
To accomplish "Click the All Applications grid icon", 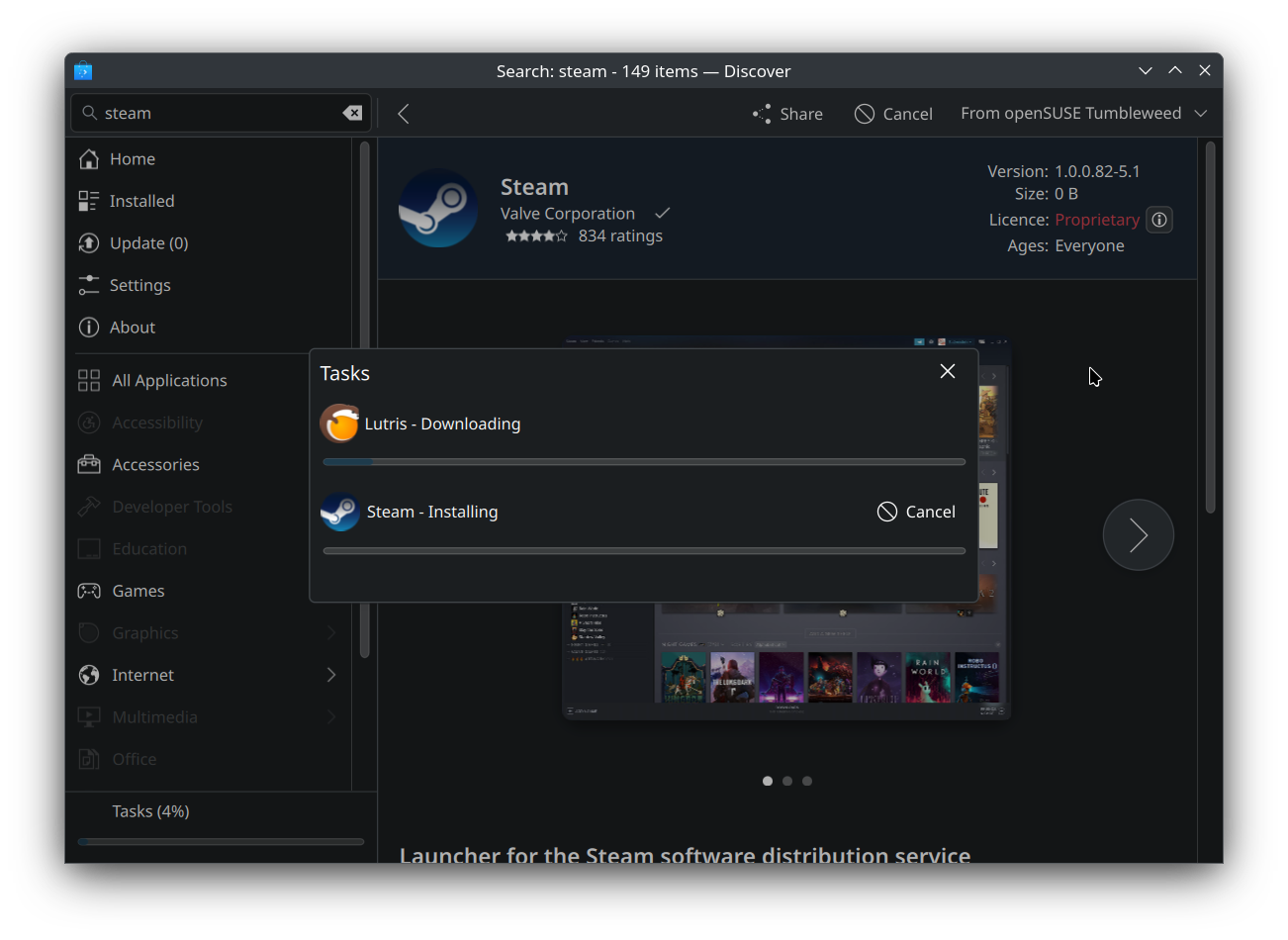I will [89, 381].
